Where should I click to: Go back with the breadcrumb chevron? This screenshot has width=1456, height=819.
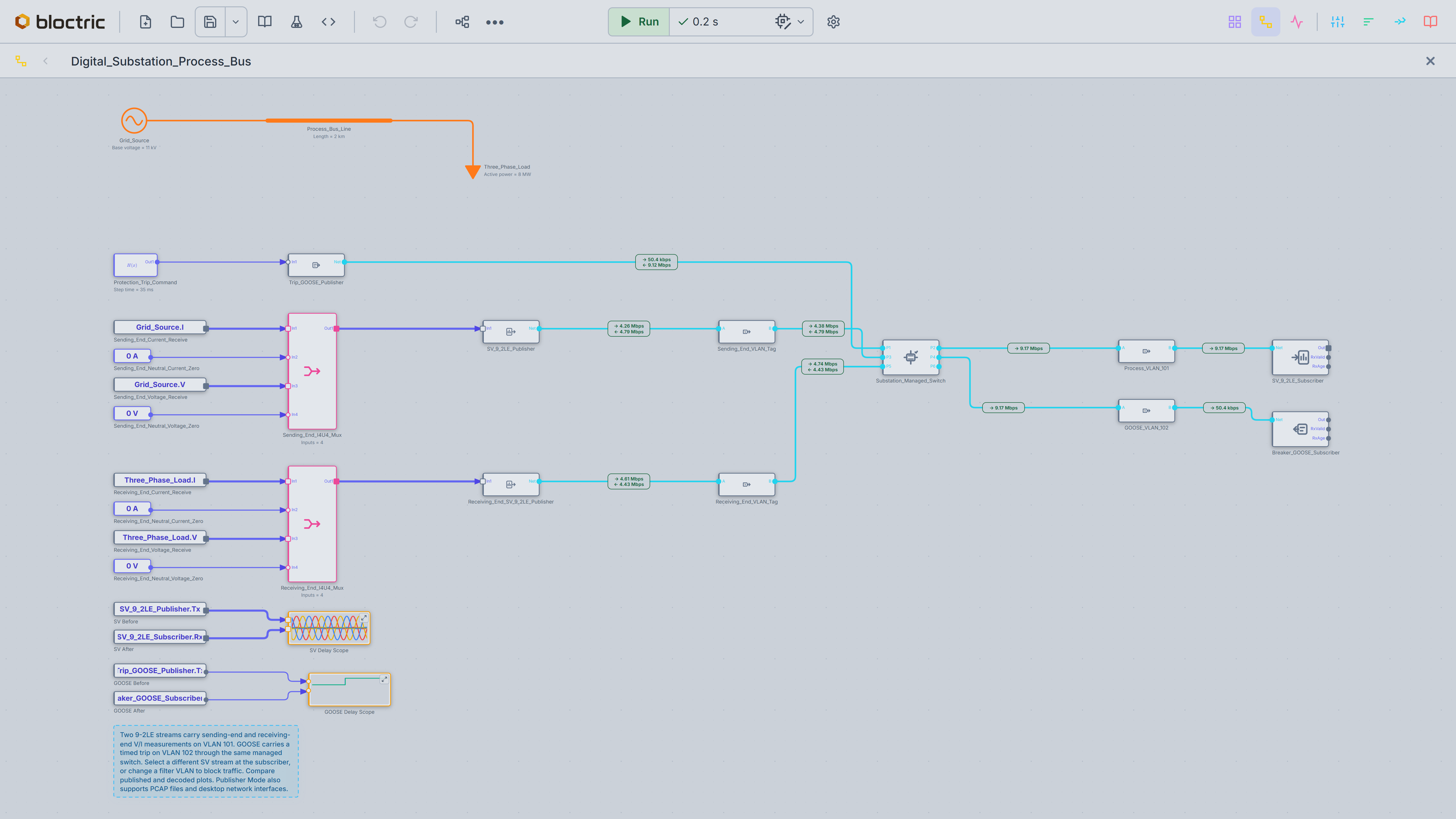(45, 61)
